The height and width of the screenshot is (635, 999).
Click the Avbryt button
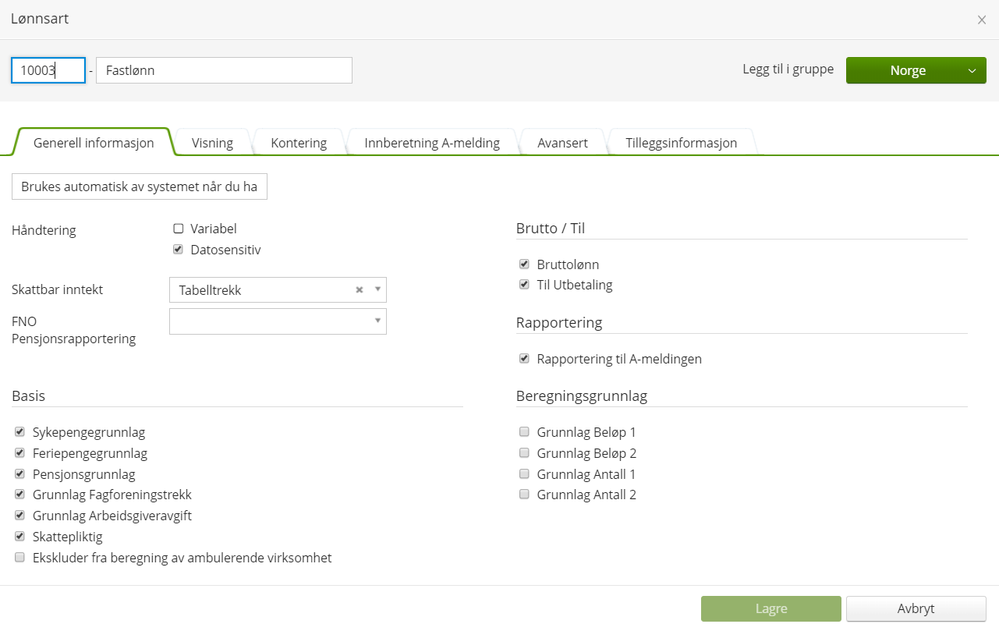pos(915,609)
